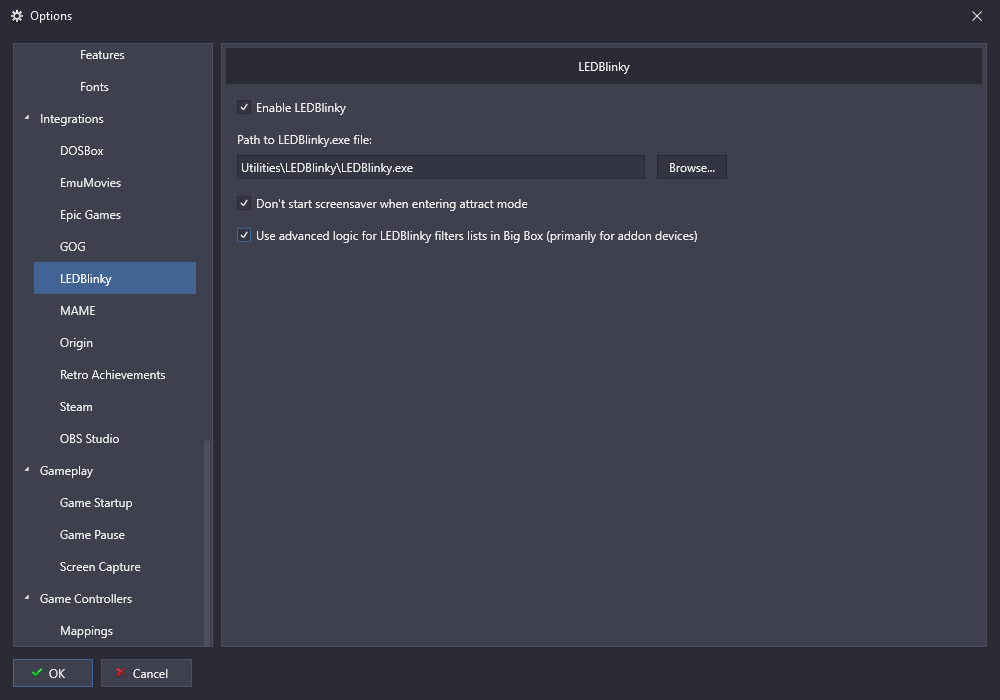Click the LEDBlinky.exe path input field
The height and width of the screenshot is (700, 1000).
tap(441, 168)
